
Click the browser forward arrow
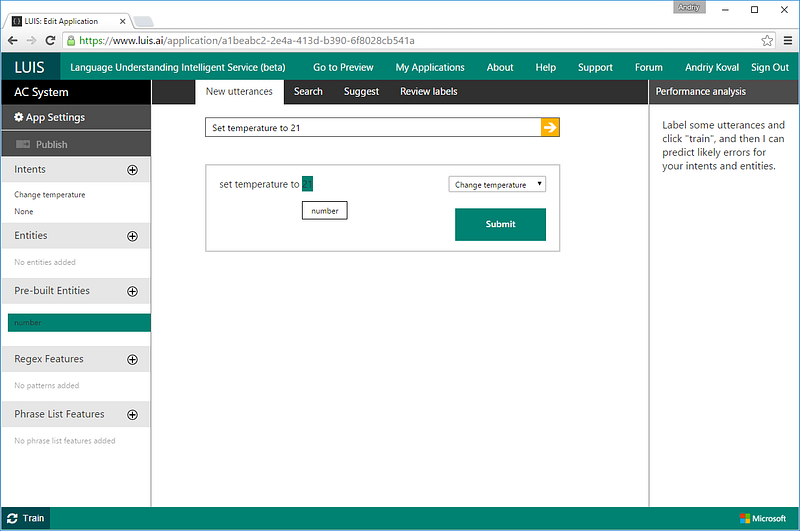[31, 40]
